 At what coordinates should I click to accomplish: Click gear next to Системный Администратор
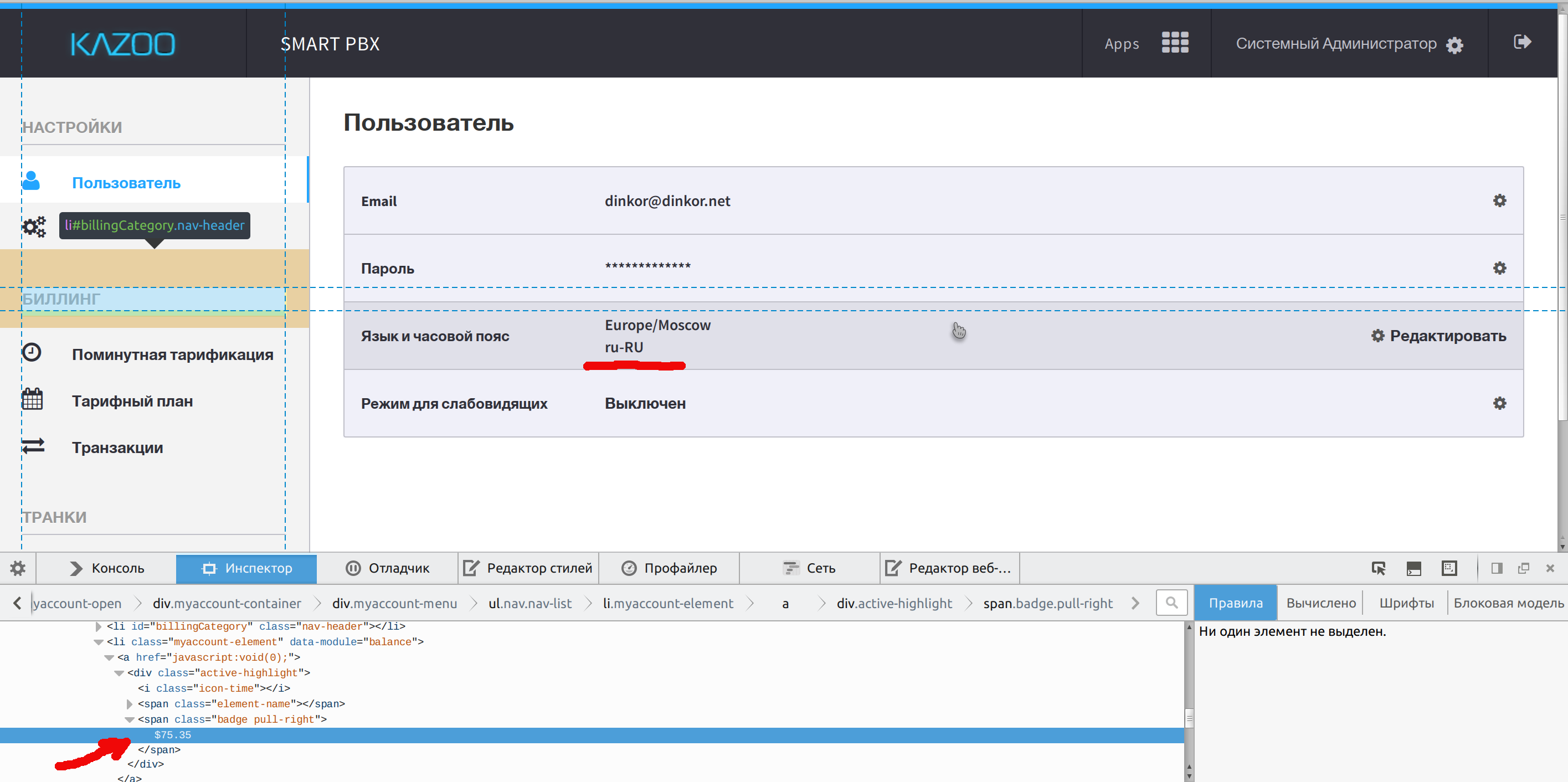1454,45
